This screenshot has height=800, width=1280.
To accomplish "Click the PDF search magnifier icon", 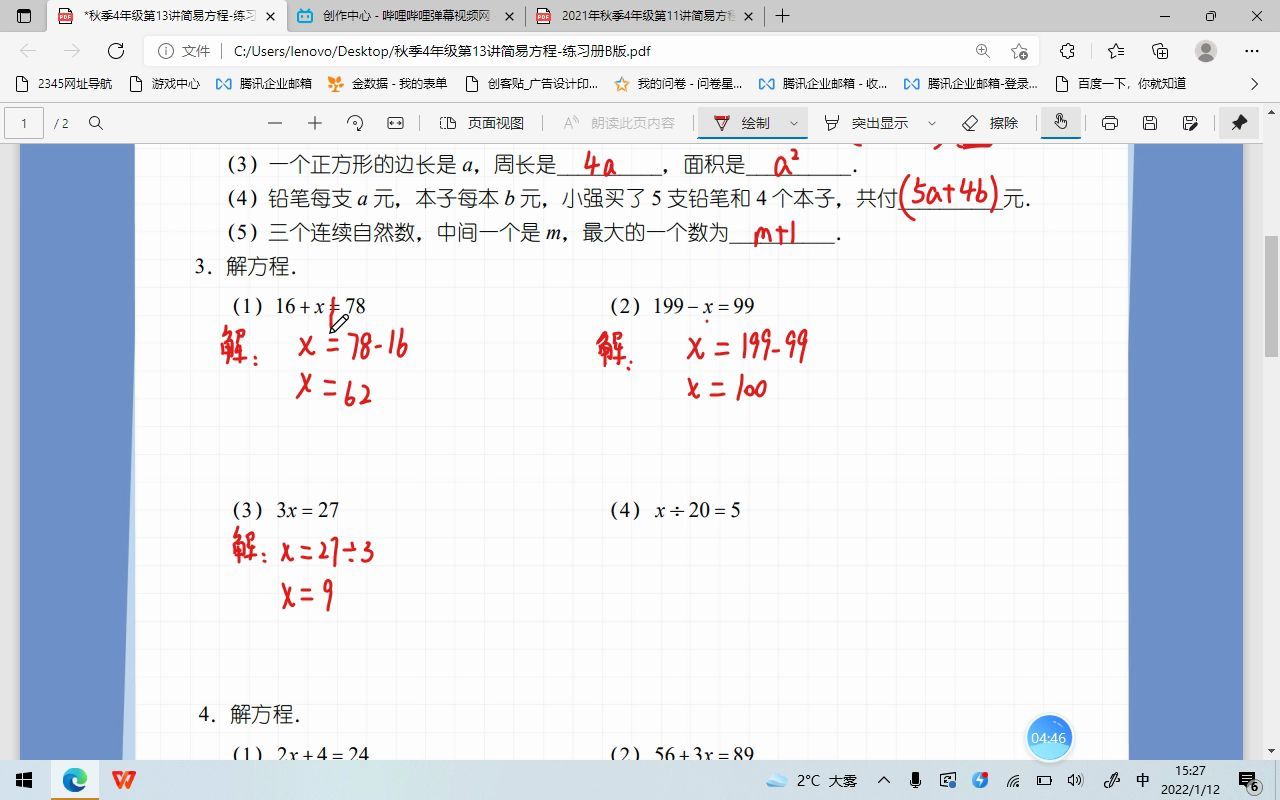I will pos(96,123).
